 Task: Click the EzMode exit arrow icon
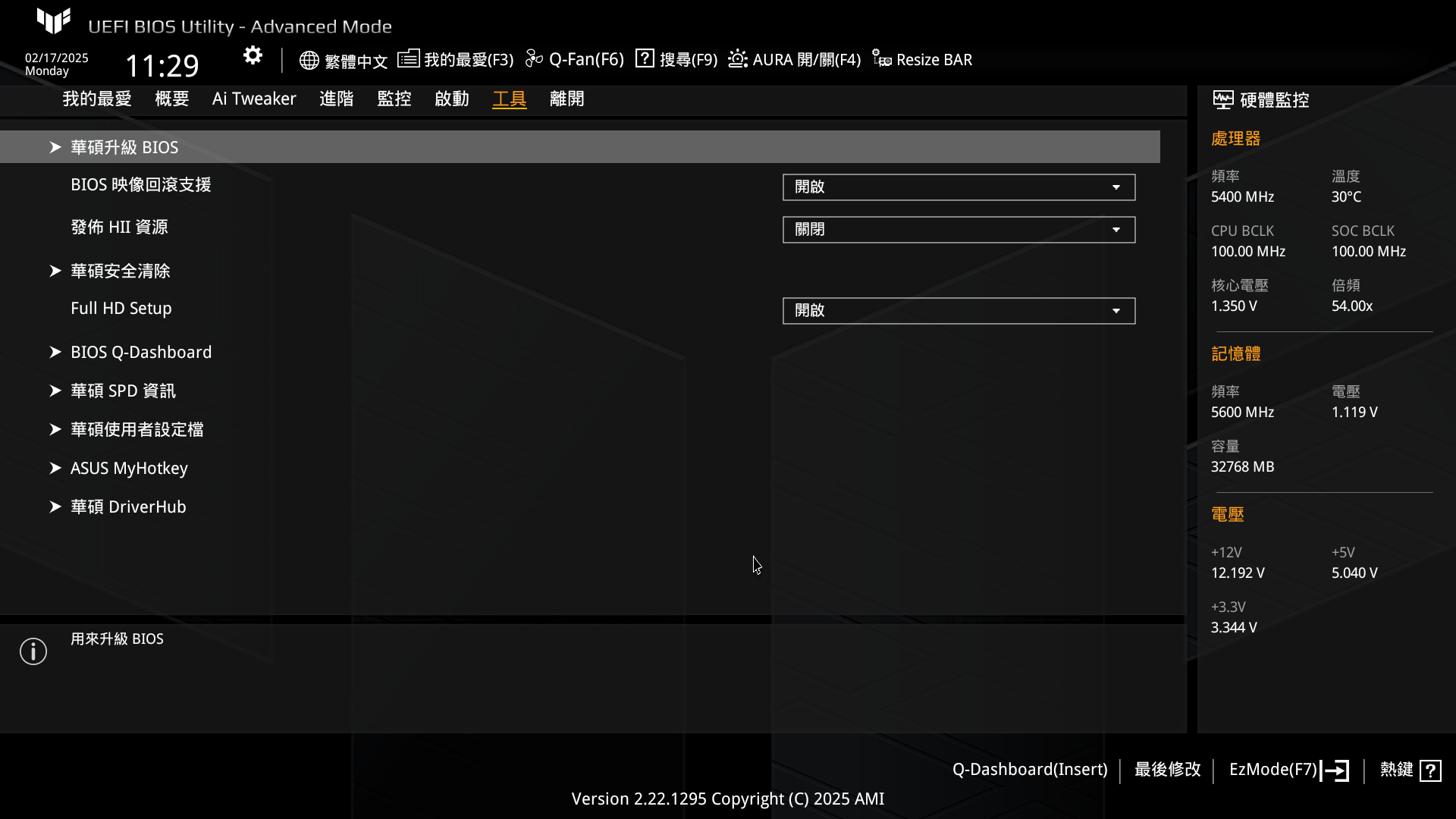1335,770
